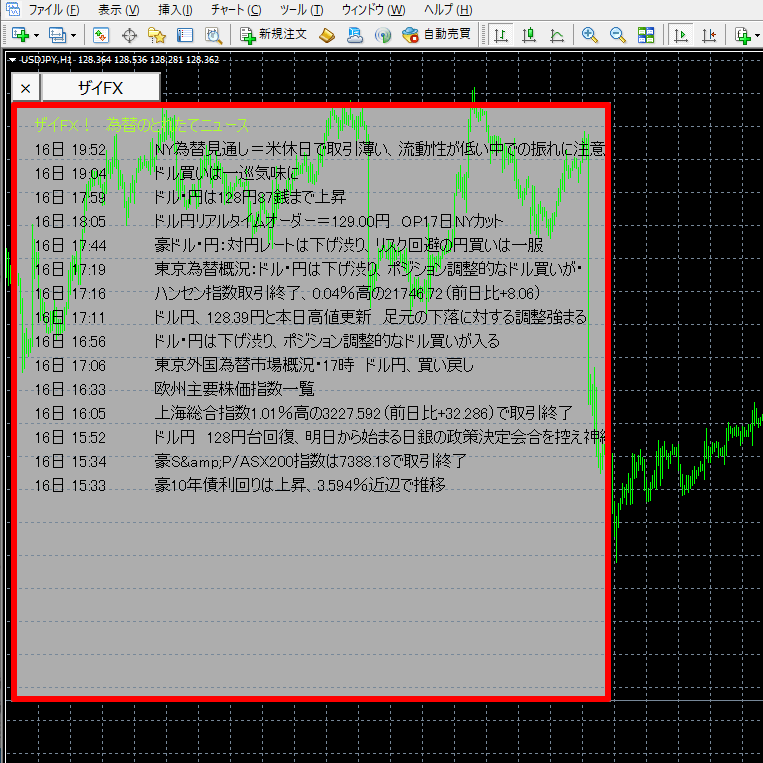Open the Strategy Tester magnifier icon
Screen dimensions: 763x763
[213, 35]
